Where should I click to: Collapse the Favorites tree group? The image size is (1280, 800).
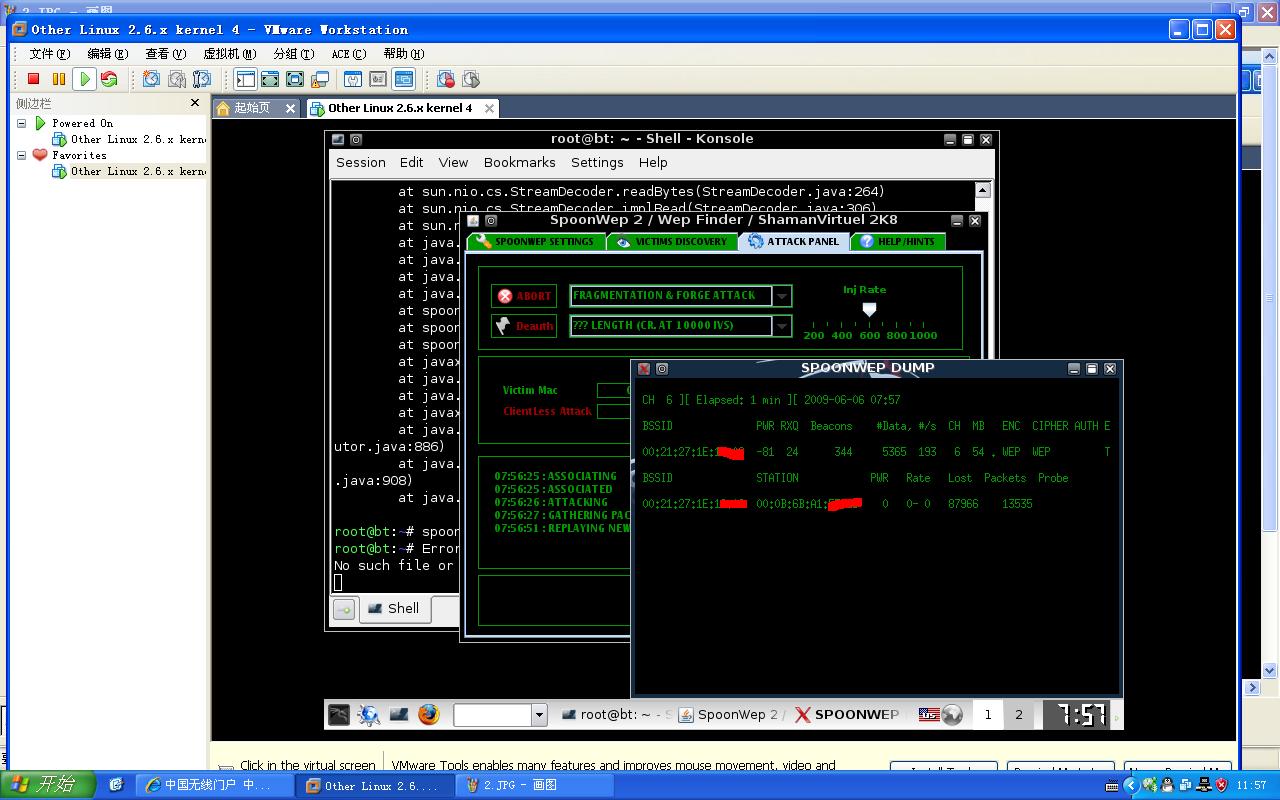22,155
